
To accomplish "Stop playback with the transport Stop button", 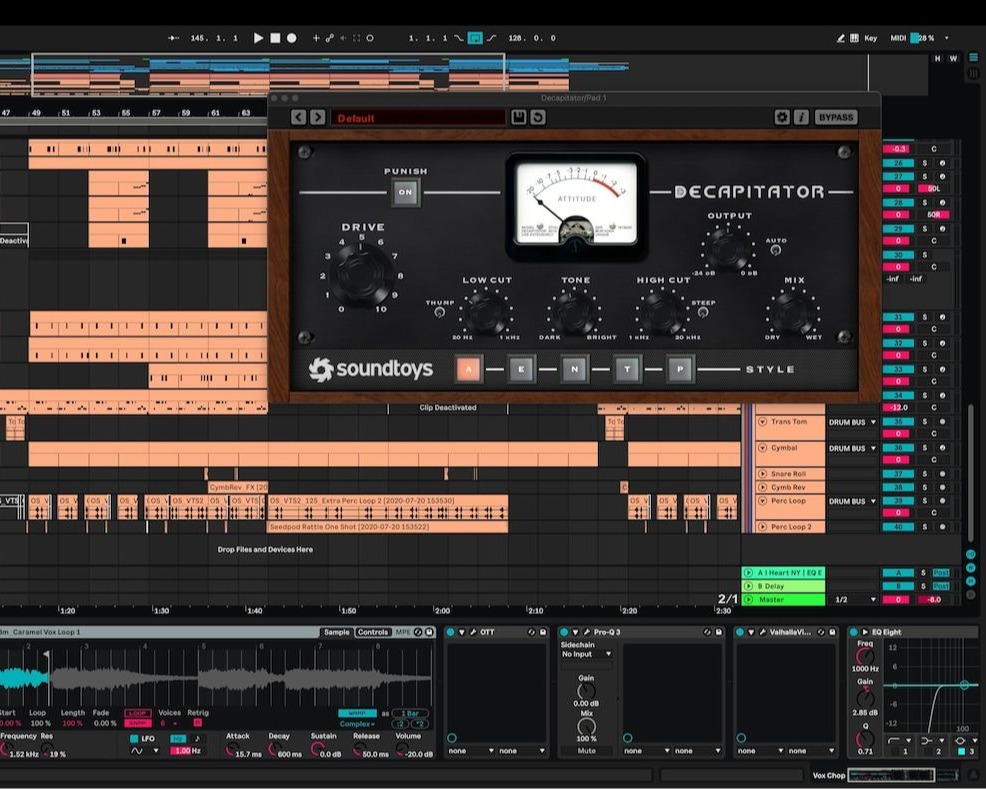I will tap(275, 38).
